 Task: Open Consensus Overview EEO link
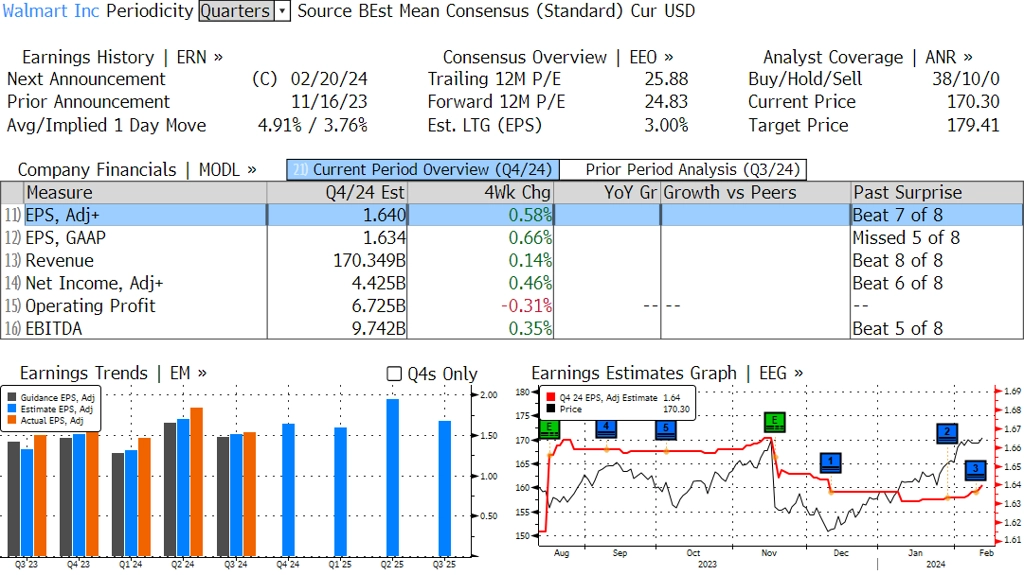pos(558,58)
